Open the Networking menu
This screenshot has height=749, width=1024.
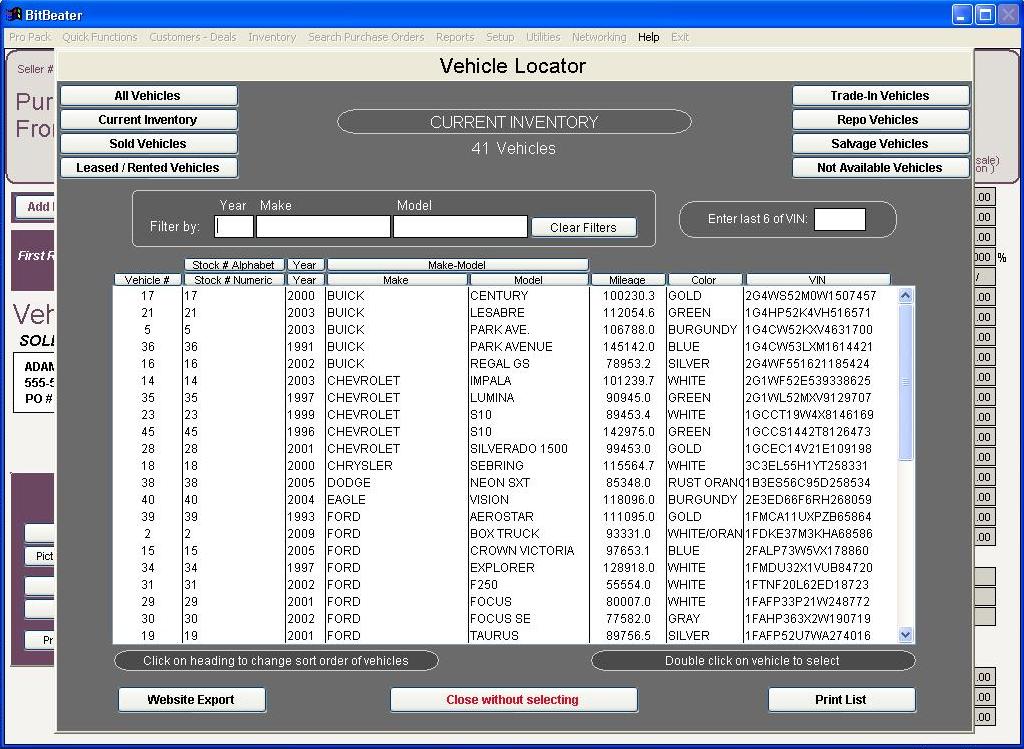[x=598, y=37]
